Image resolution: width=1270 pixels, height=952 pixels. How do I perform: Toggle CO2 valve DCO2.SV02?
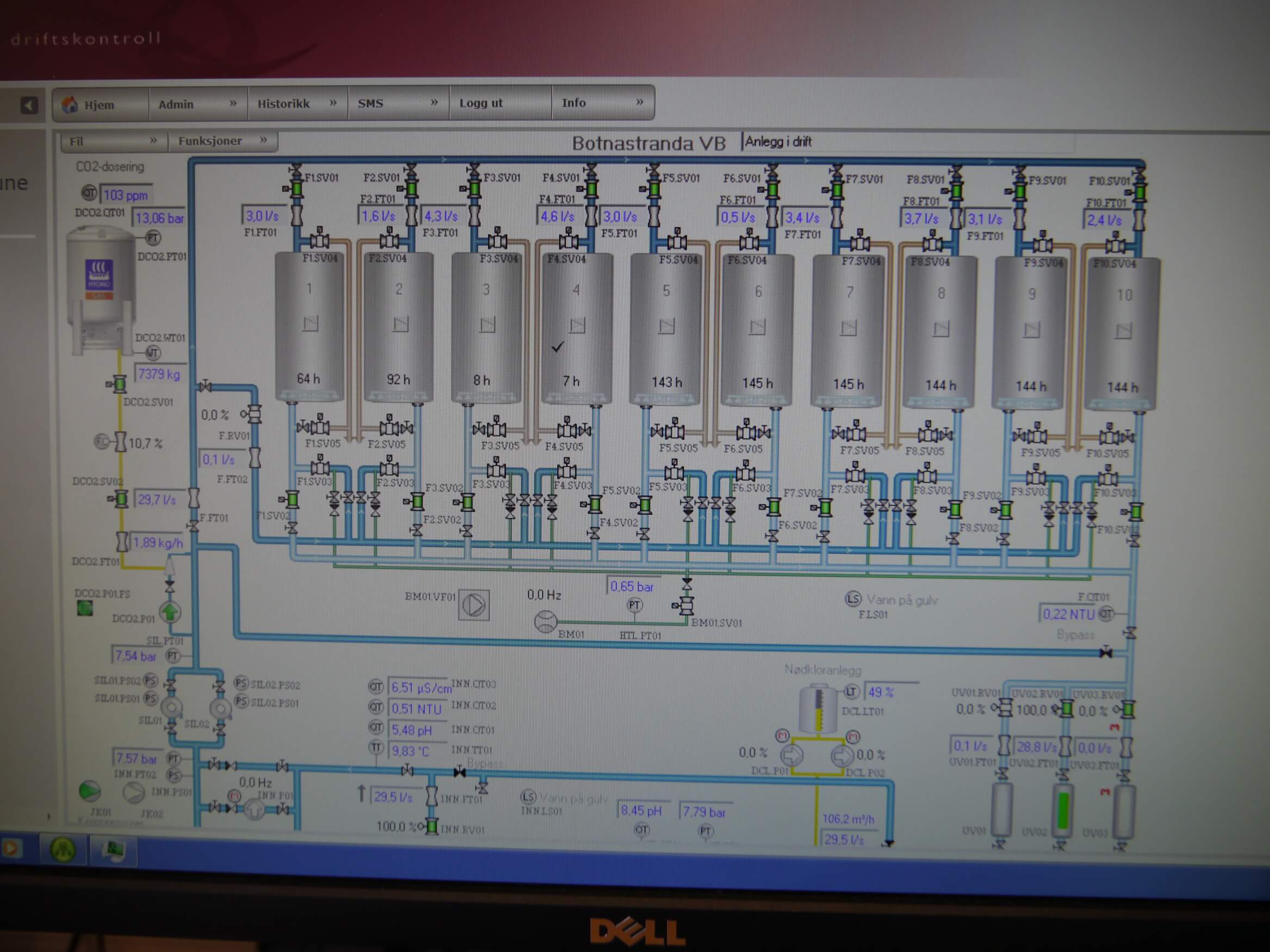click(120, 499)
